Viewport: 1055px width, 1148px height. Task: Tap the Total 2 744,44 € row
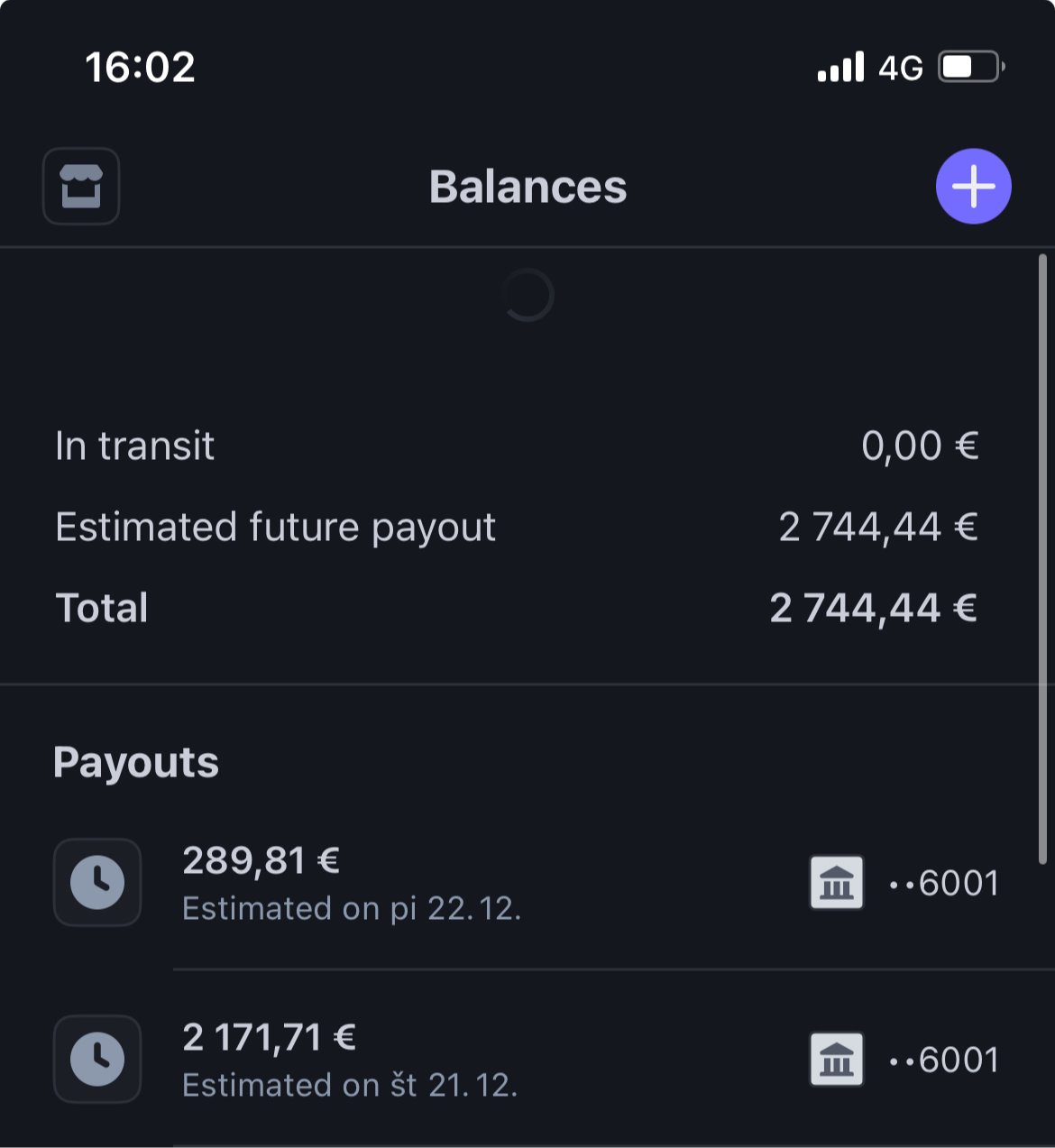tap(517, 608)
